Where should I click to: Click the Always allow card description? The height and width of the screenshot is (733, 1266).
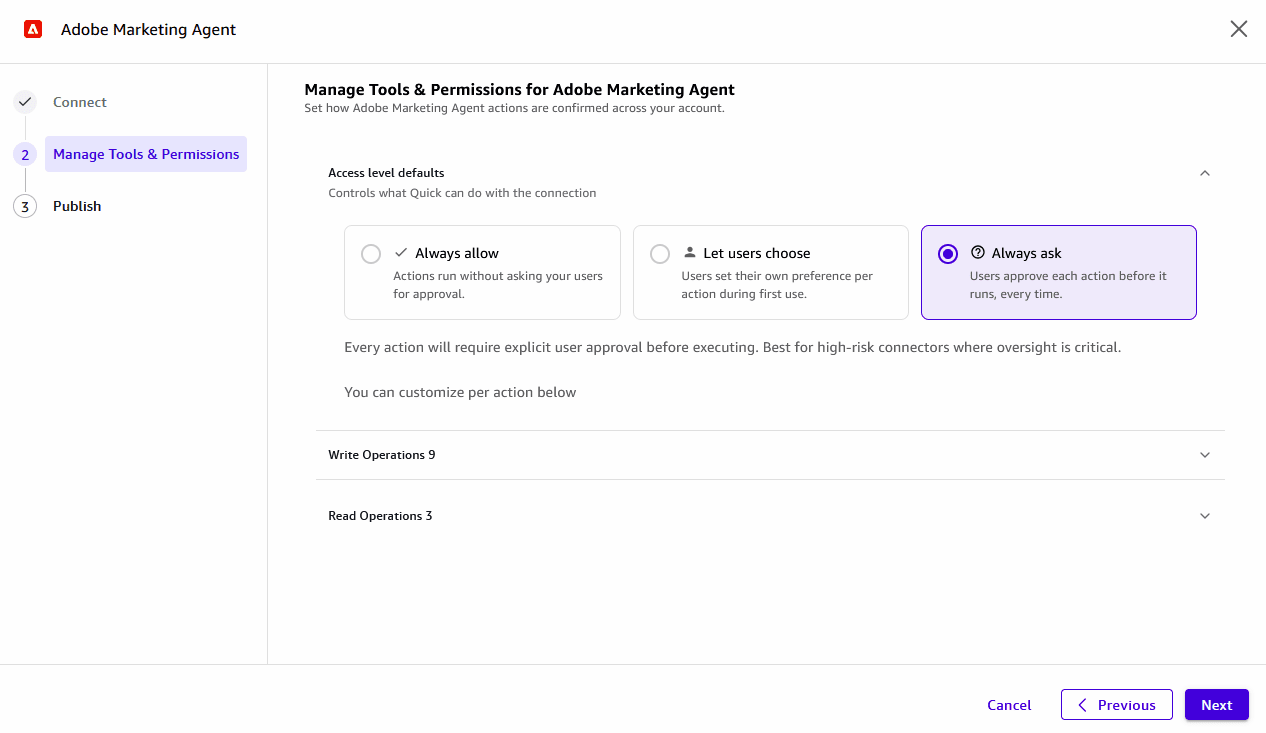coord(498,285)
